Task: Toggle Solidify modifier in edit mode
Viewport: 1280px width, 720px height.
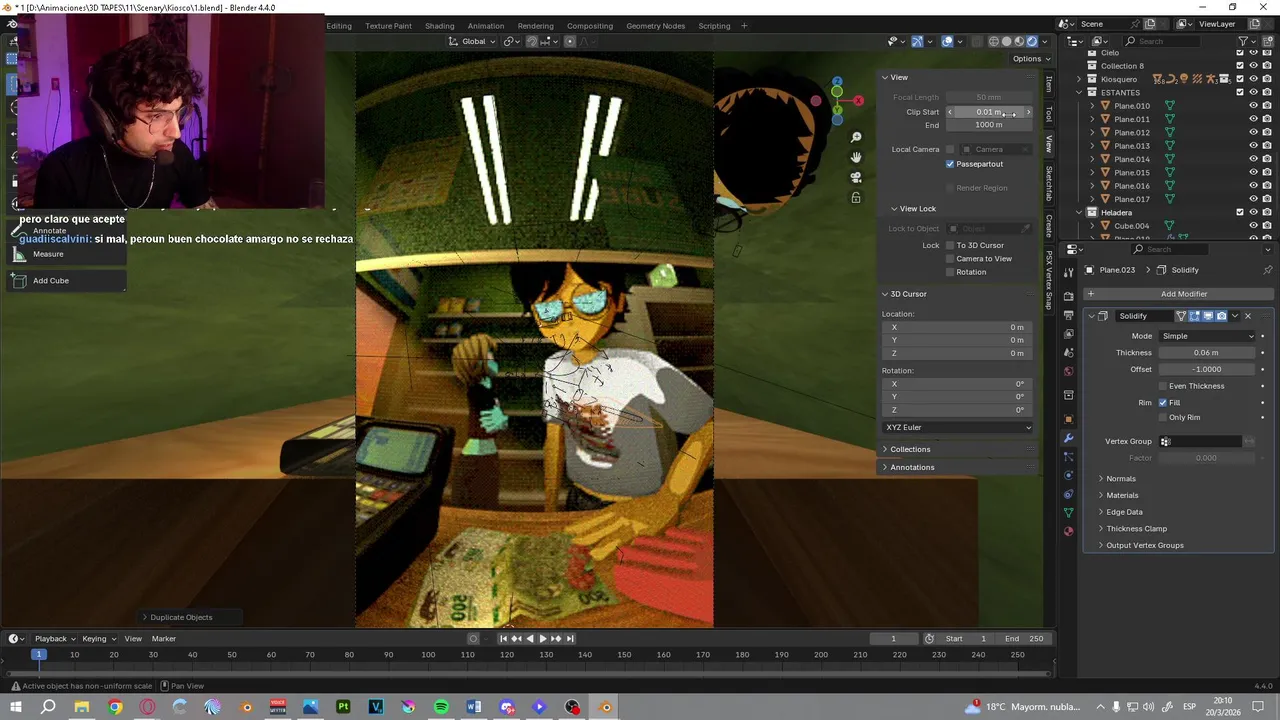Action: click(x=1194, y=316)
